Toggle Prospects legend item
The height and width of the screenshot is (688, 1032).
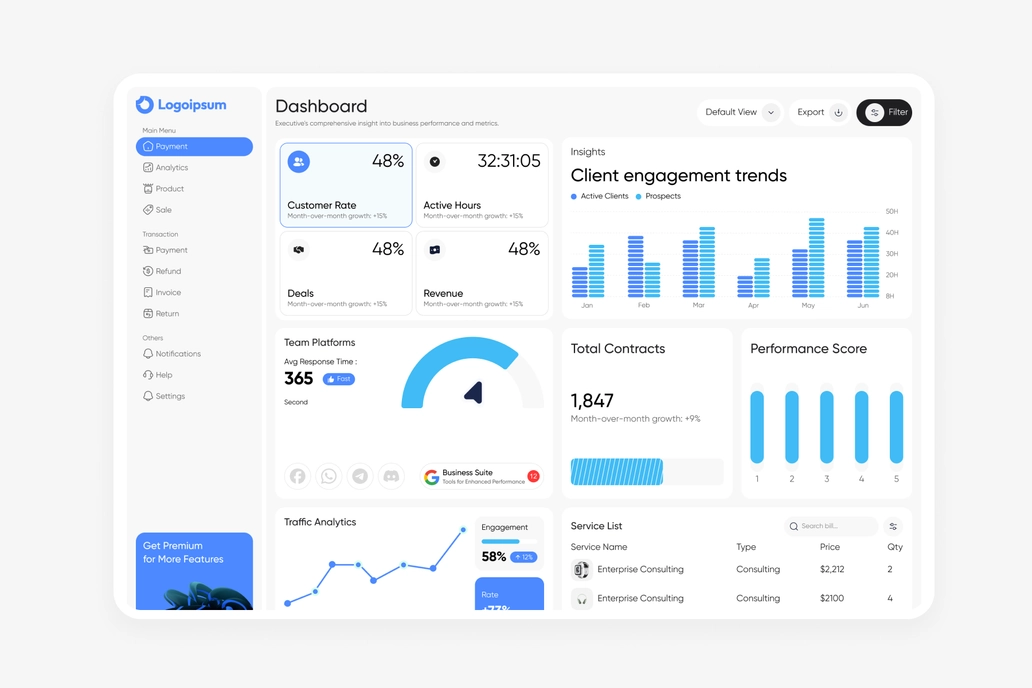click(658, 196)
